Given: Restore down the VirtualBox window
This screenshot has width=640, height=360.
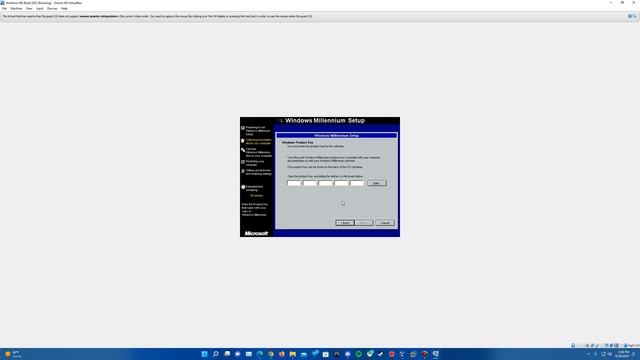Looking at the screenshot, I should point(622,2).
